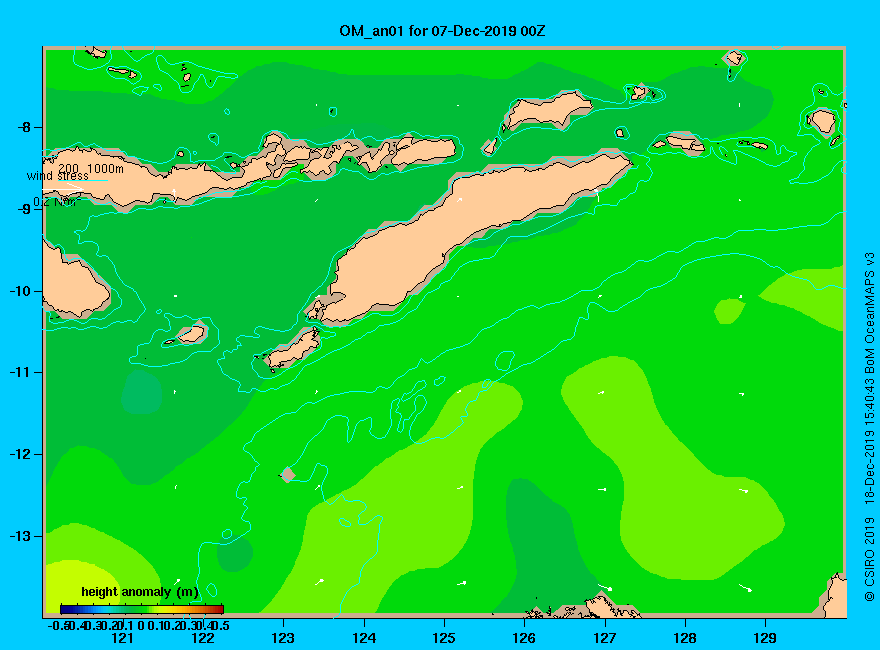The height and width of the screenshot is (650, 880).
Task: Click the latitude label "-13"
Action: pyautogui.click(x=20, y=536)
